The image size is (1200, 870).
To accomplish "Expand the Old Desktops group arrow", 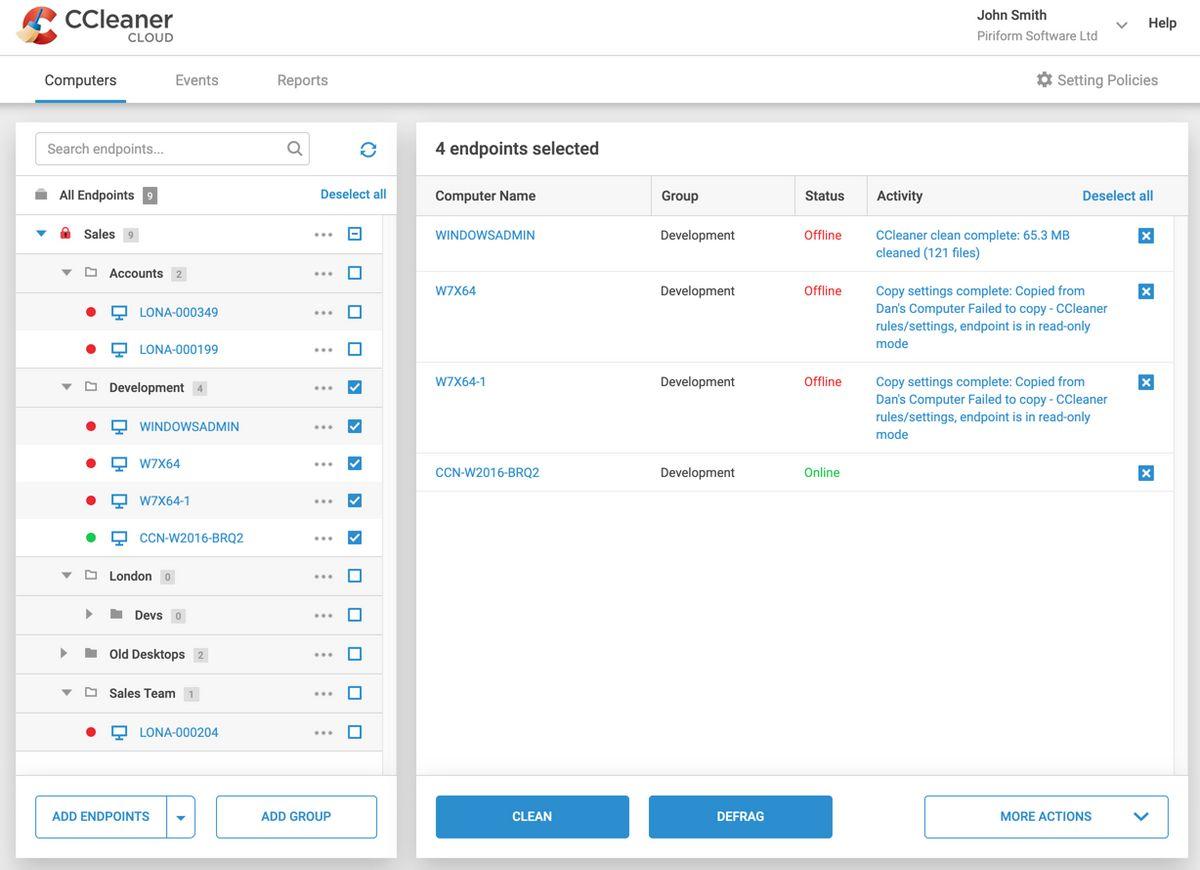I will pyautogui.click(x=63, y=653).
